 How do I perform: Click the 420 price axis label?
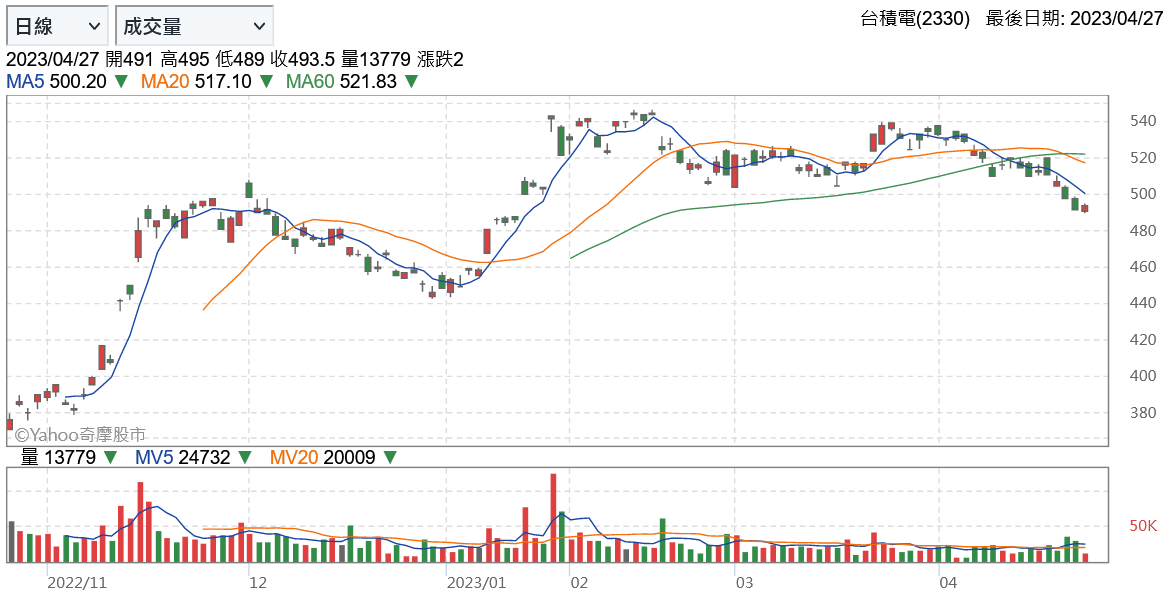[x=1142, y=340]
